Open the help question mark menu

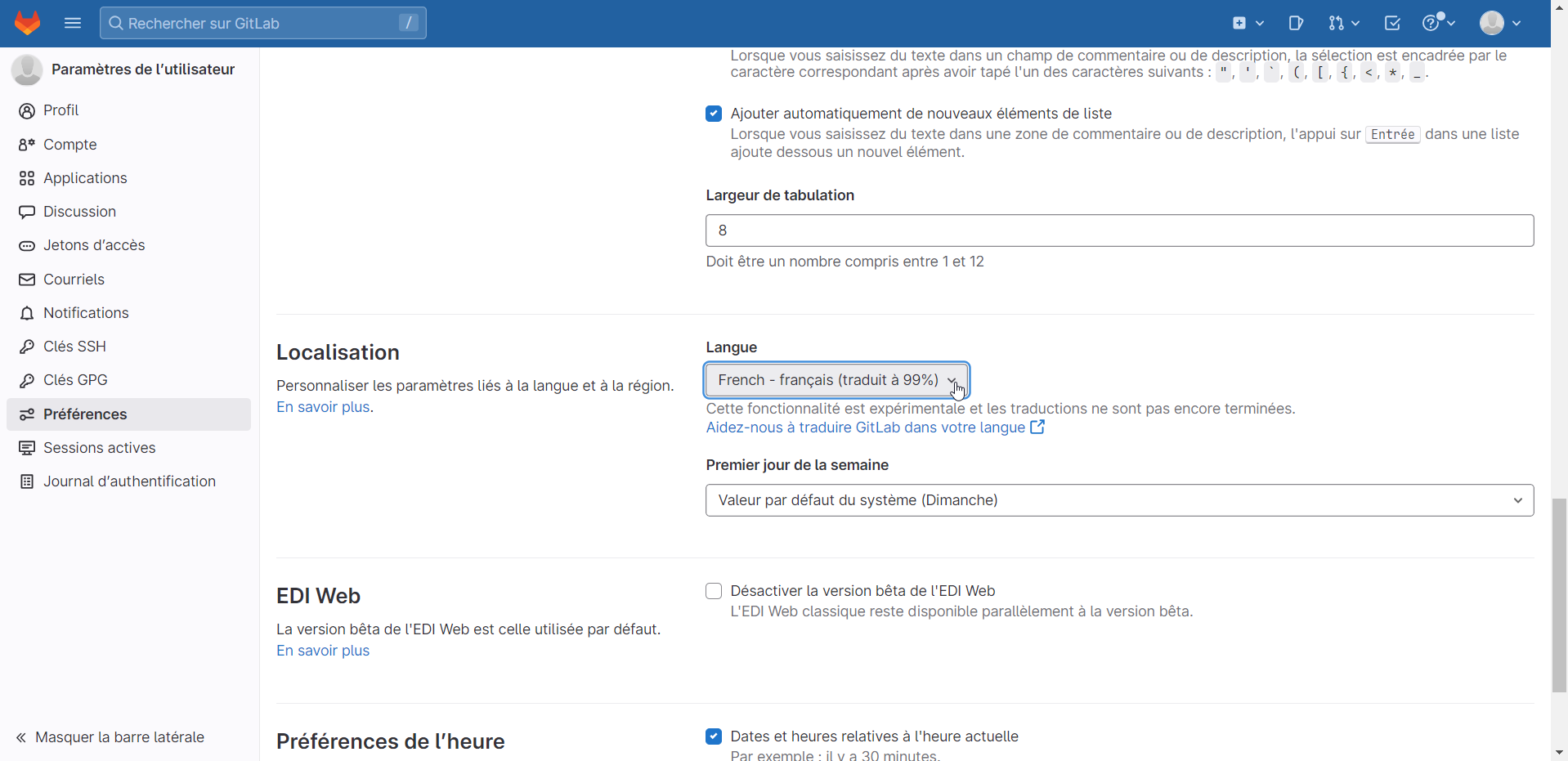(x=1438, y=23)
